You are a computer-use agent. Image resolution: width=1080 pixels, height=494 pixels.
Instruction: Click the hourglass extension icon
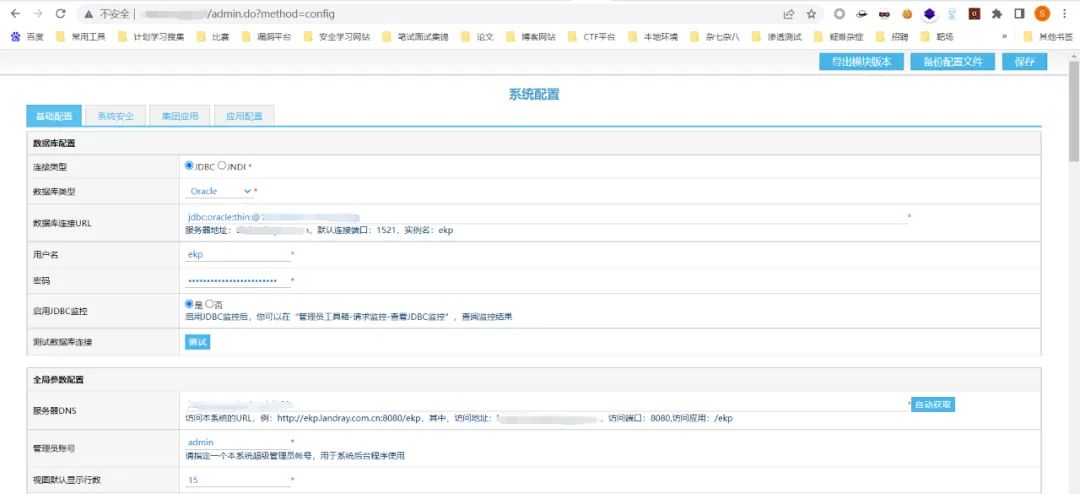(952, 14)
